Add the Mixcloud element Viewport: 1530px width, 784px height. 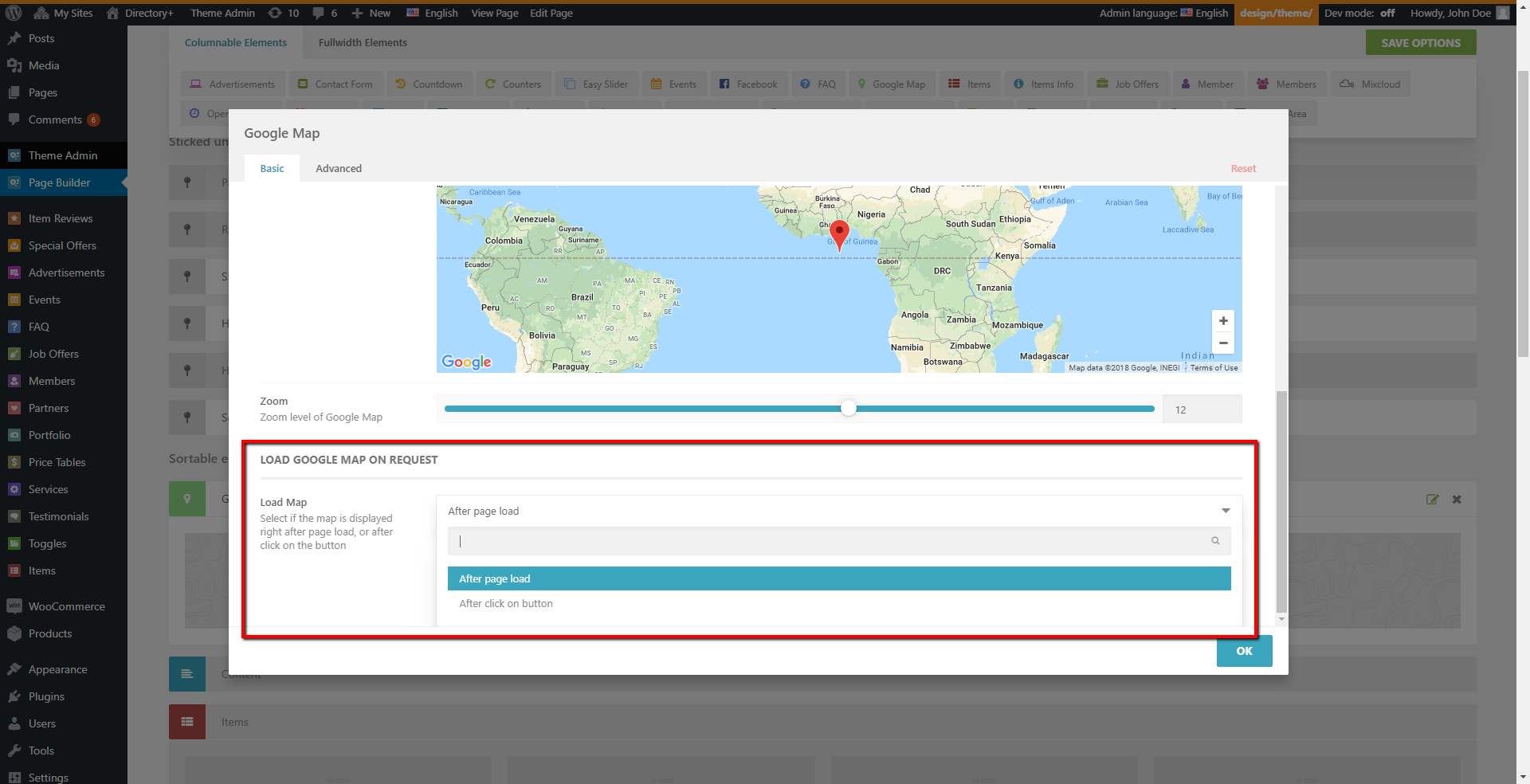pyautogui.click(x=1370, y=84)
